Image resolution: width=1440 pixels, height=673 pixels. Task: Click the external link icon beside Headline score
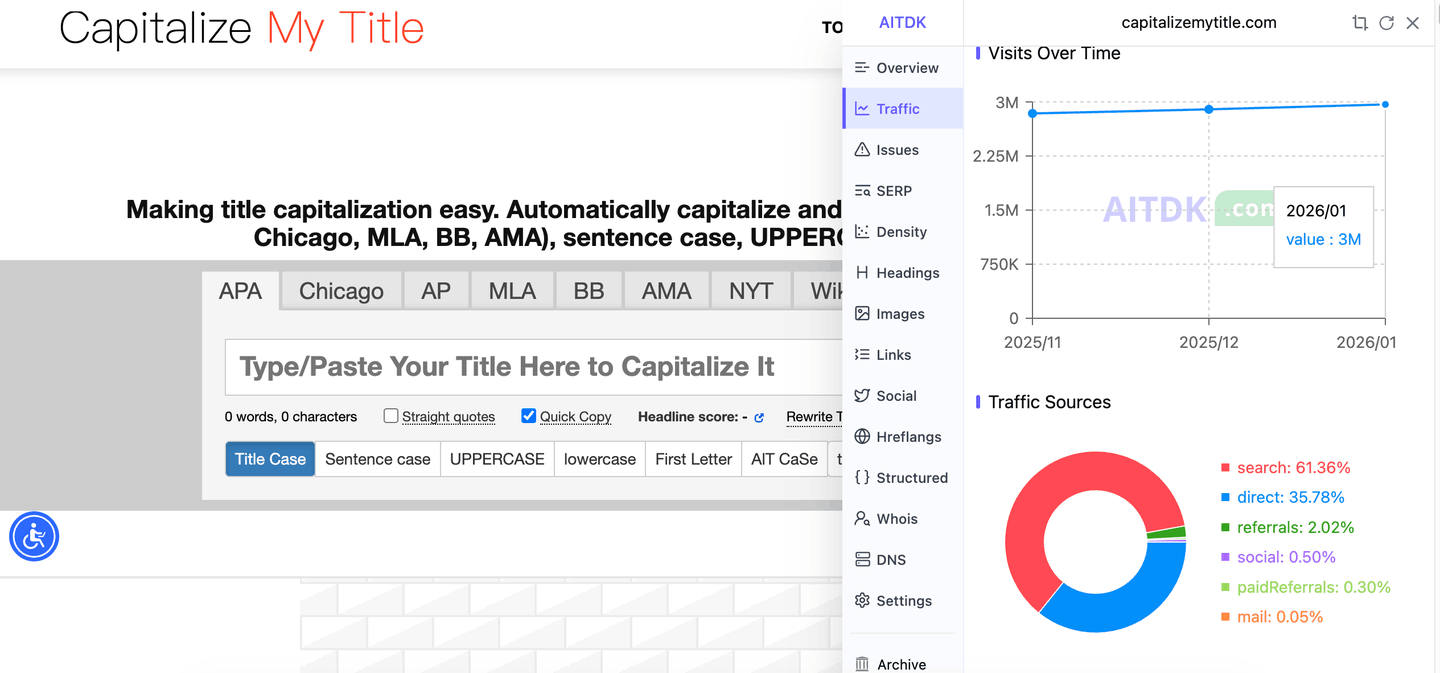759,417
